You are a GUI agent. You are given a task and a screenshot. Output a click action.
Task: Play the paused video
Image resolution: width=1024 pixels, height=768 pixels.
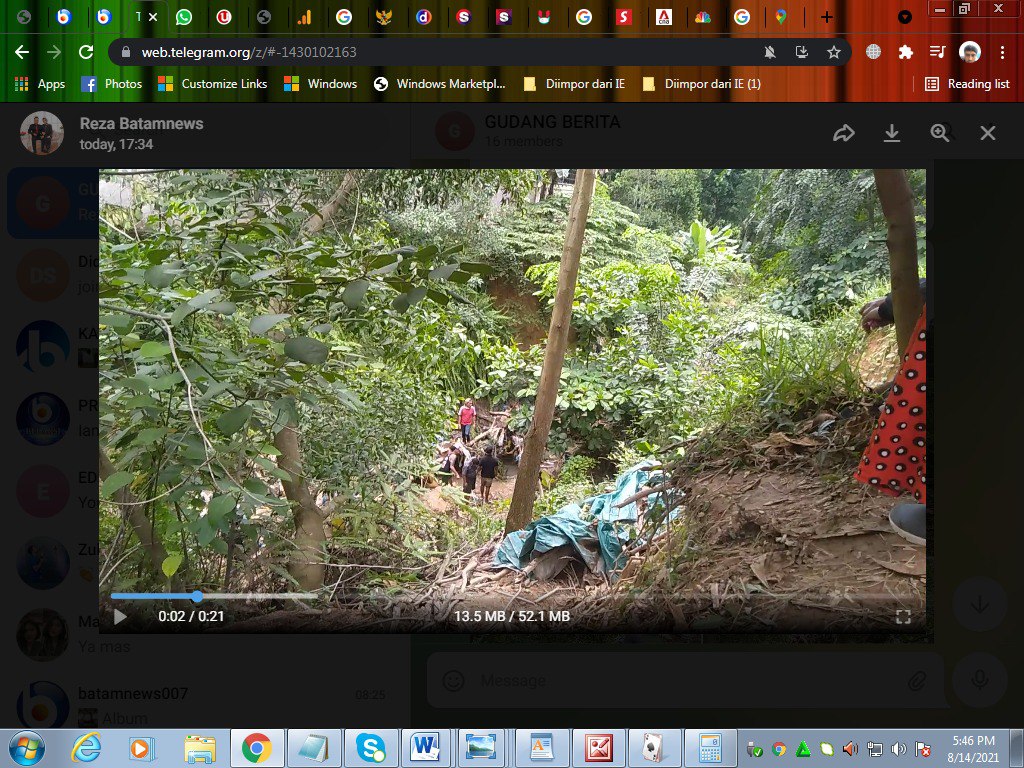click(120, 616)
